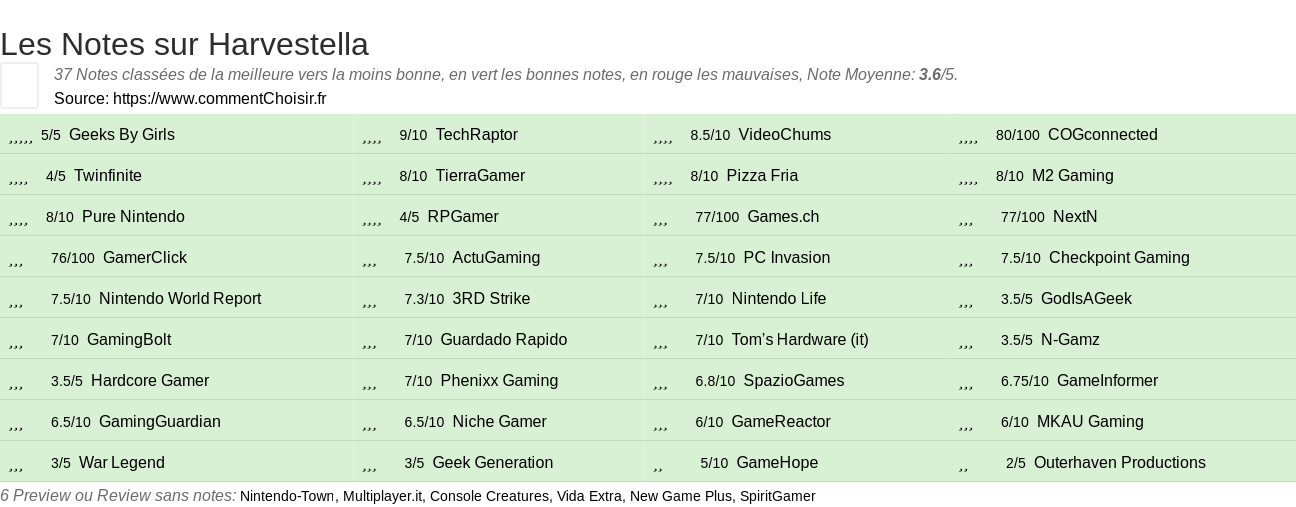The image size is (1296, 507).
Task: Select the COGconnected review entry
Action: pyautogui.click(x=1103, y=135)
